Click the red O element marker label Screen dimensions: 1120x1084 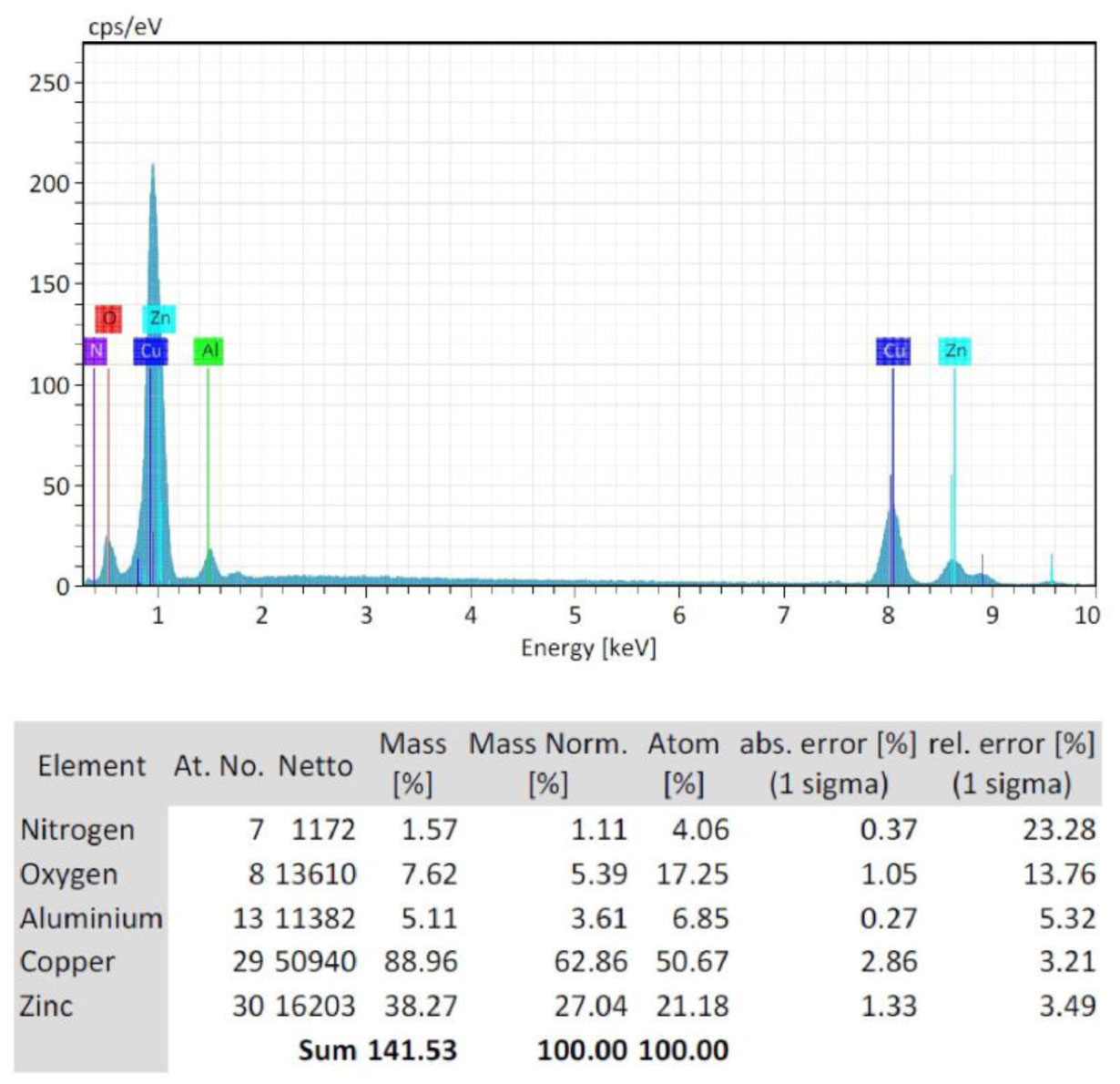coord(108,319)
